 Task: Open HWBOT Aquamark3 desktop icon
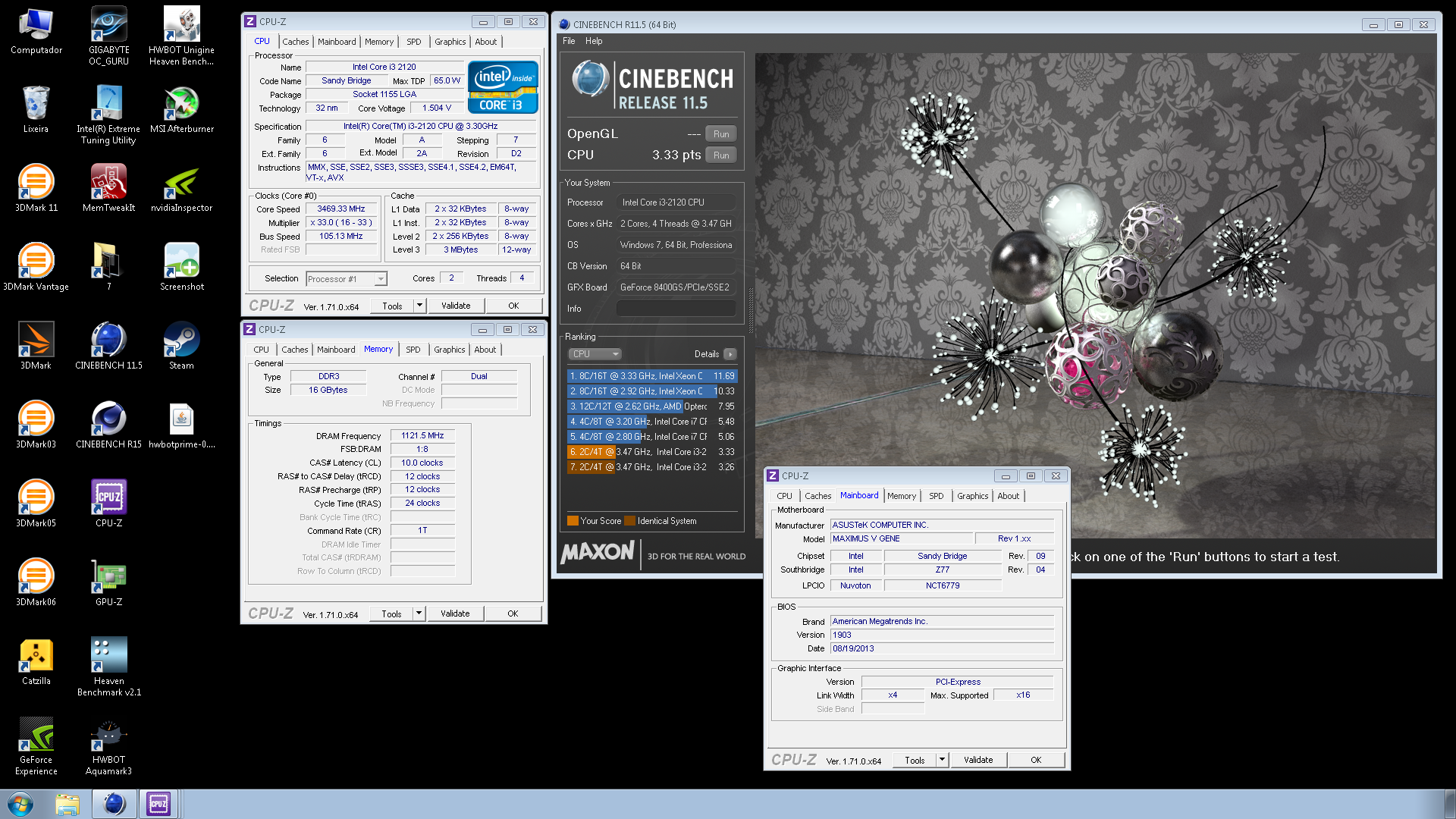click(x=108, y=746)
